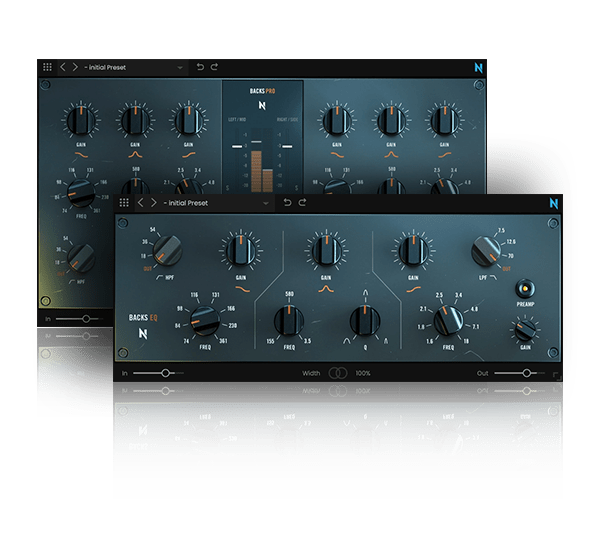Click the 100% width value
Screen dimensions: 600x543
point(363,373)
